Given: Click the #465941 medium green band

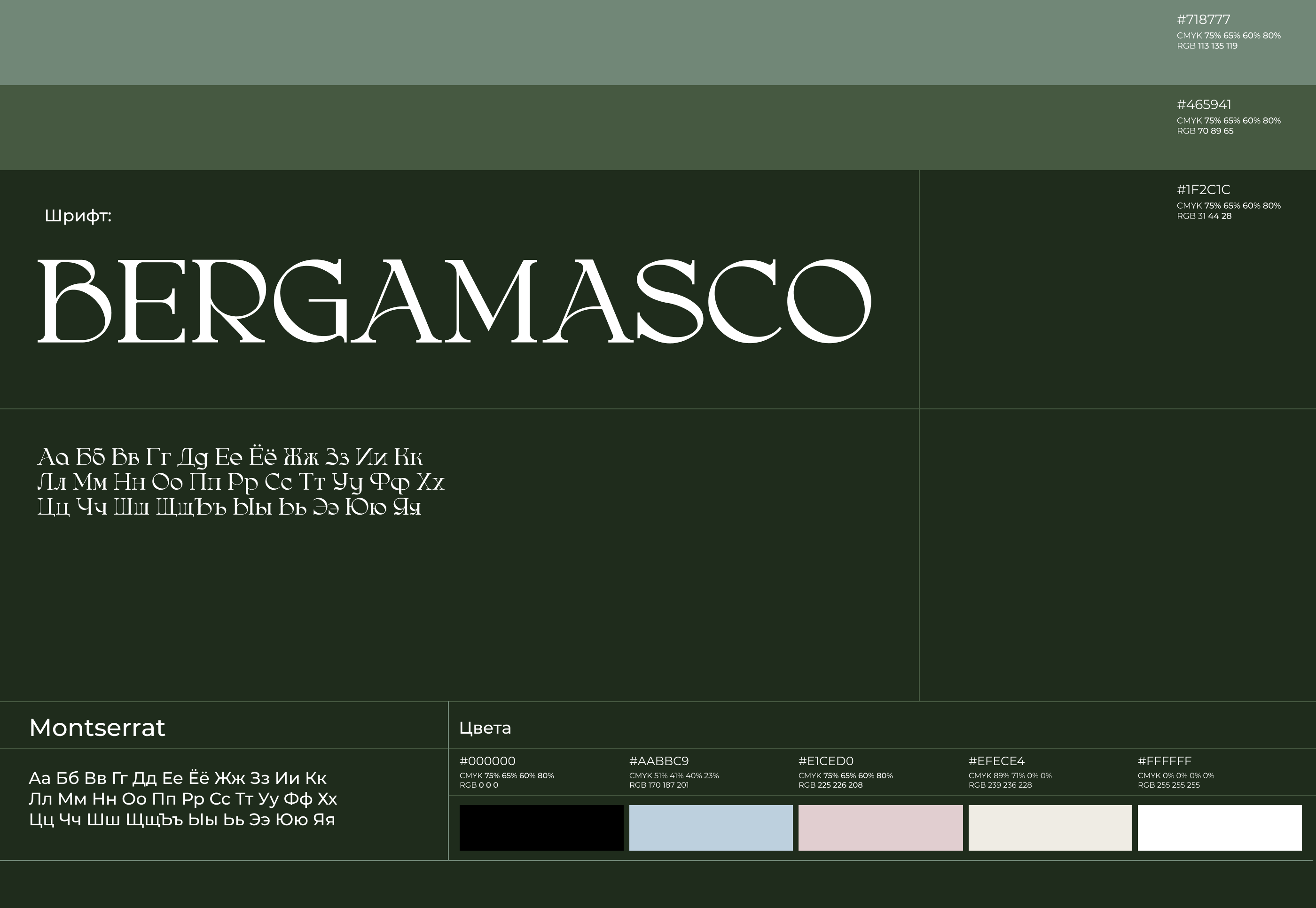Looking at the screenshot, I should pos(569,127).
